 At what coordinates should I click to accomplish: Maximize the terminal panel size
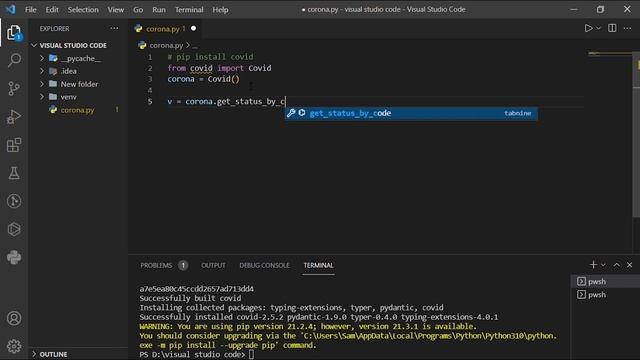point(616,265)
